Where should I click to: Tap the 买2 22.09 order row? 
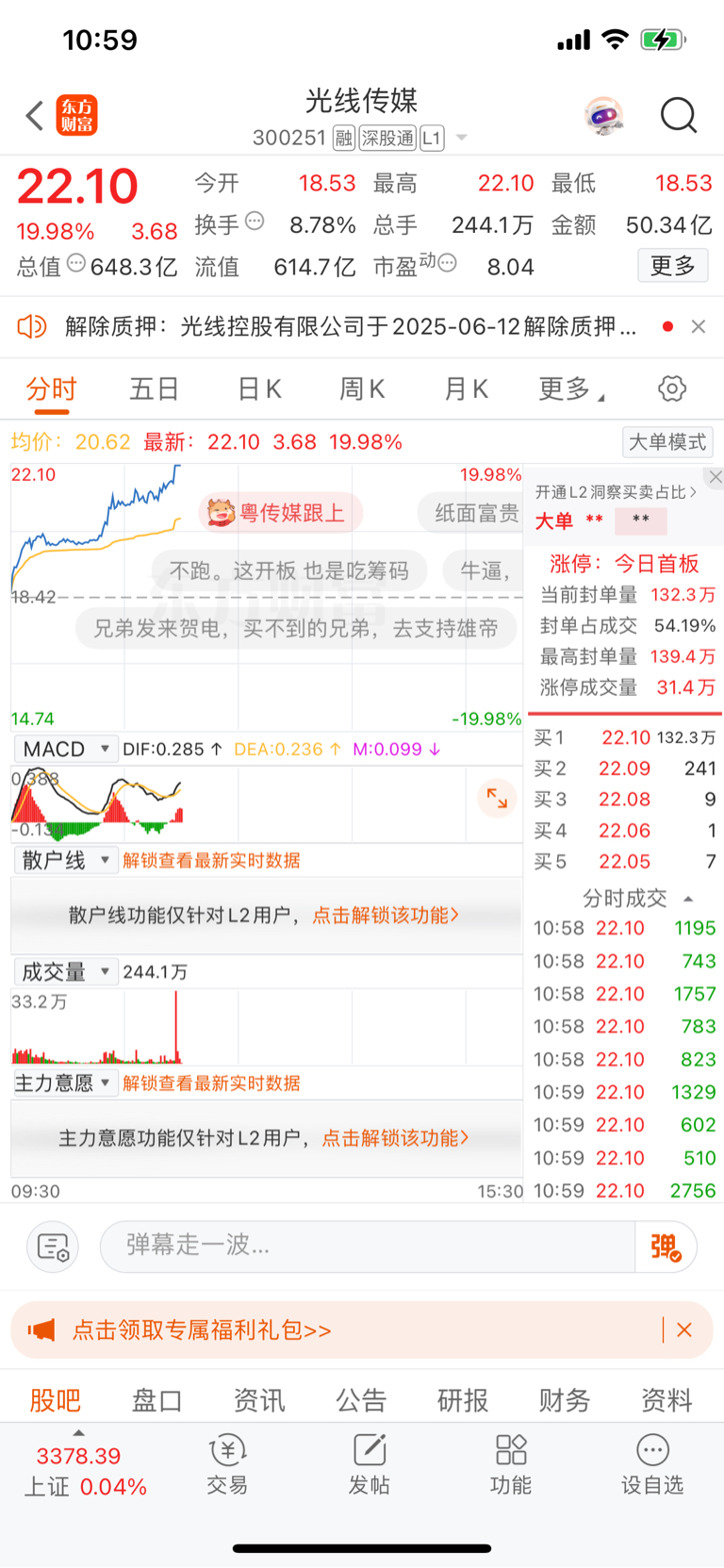pos(624,768)
